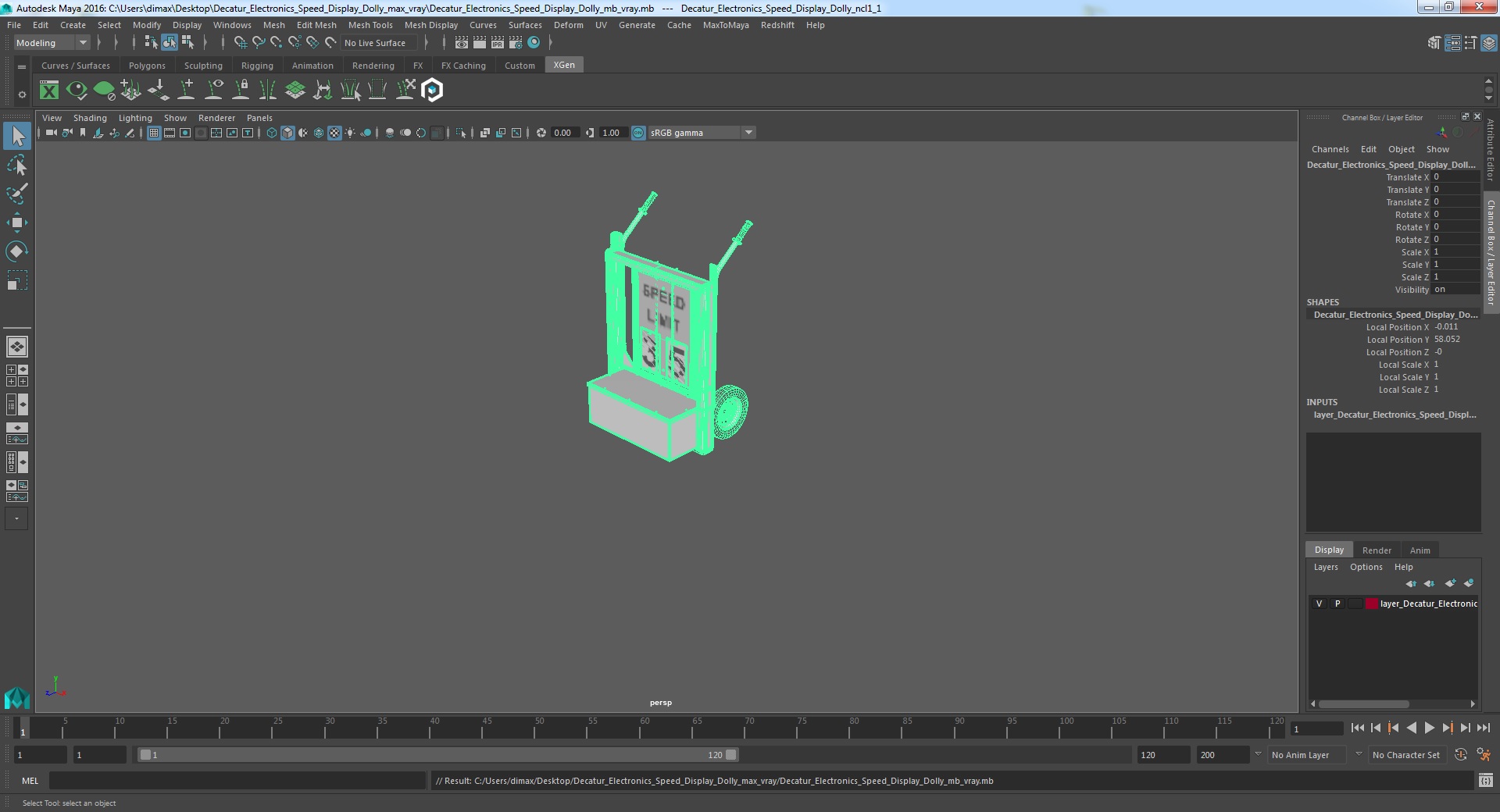Choose the Rotate tool in the toolbox
1500x812 pixels.
point(16,251)
